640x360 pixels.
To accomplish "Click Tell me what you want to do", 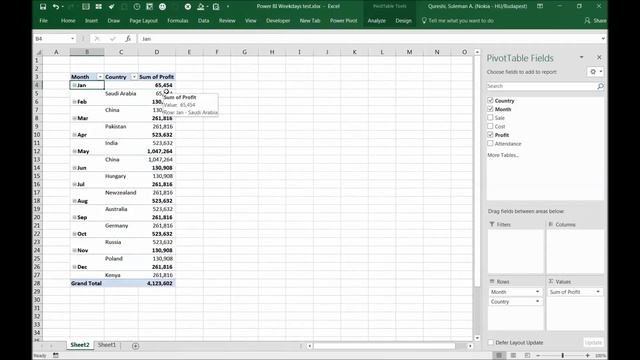I will click(460, 20).
